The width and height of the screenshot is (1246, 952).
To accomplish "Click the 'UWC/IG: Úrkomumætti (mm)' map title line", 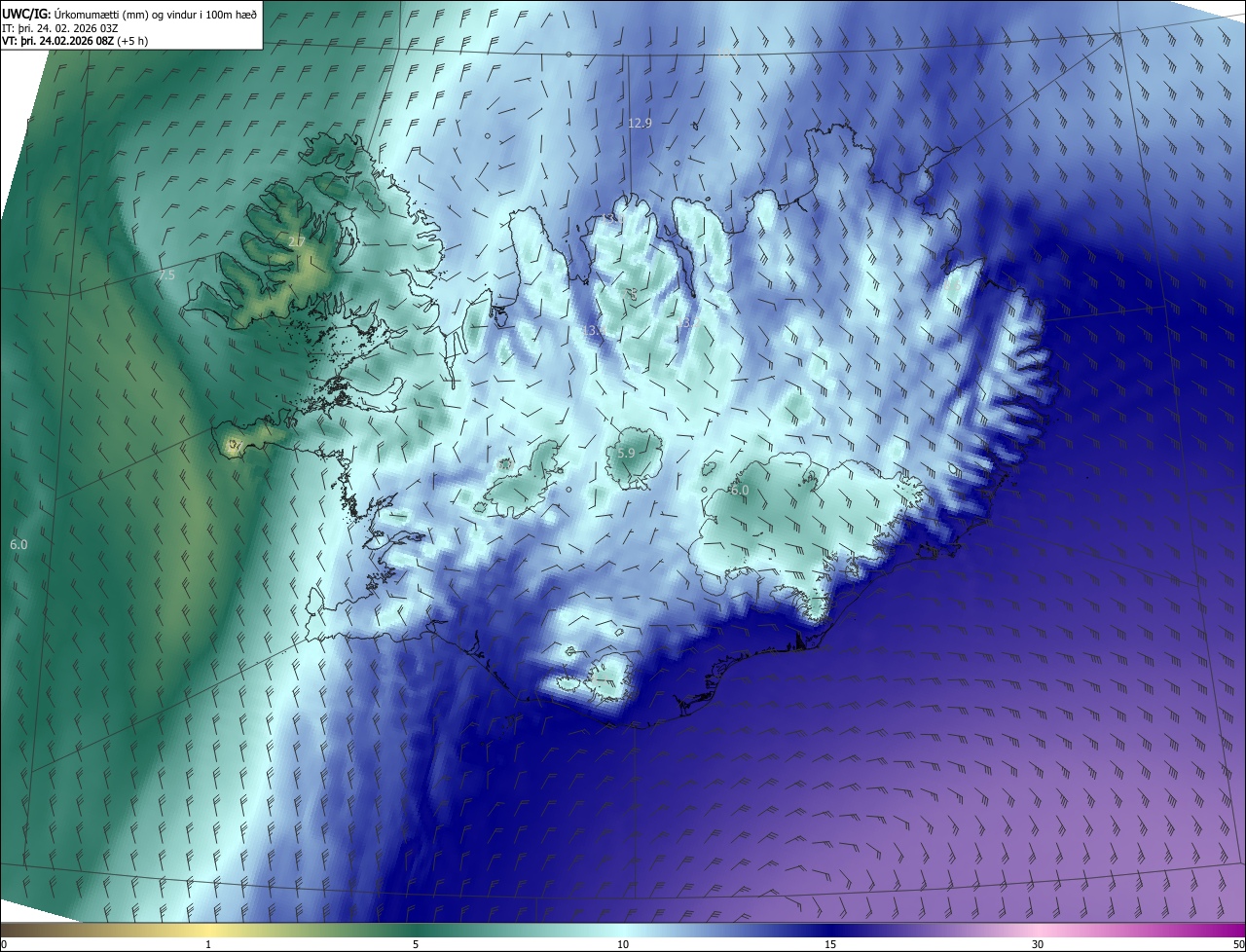I will (x=129, y=14).
